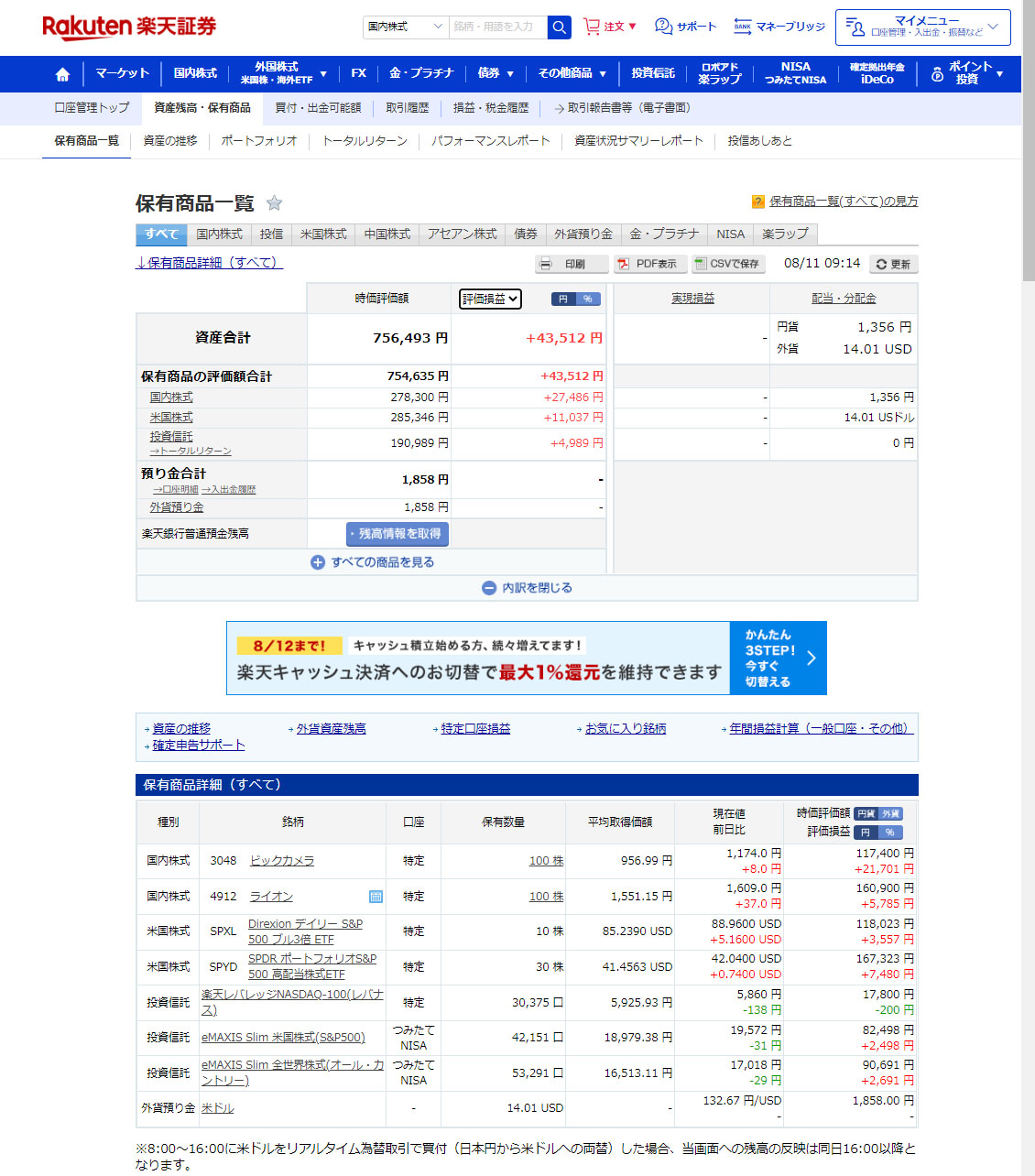The height and width of the screenshot is (1176, 1035).
Task: Click the 残高情報を取得 button
Action: pos(398,533)
